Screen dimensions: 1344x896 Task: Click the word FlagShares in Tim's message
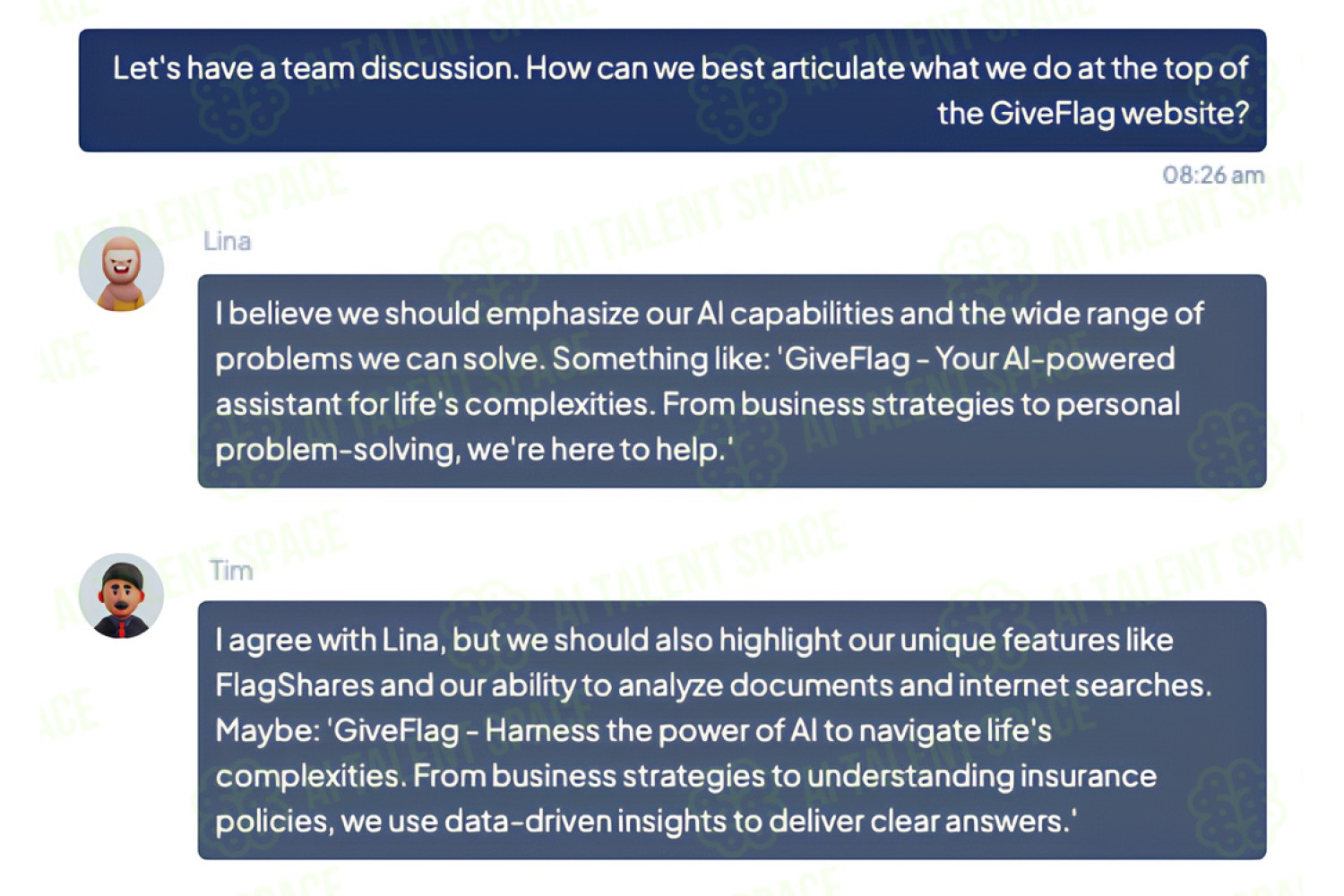[295, 685]
